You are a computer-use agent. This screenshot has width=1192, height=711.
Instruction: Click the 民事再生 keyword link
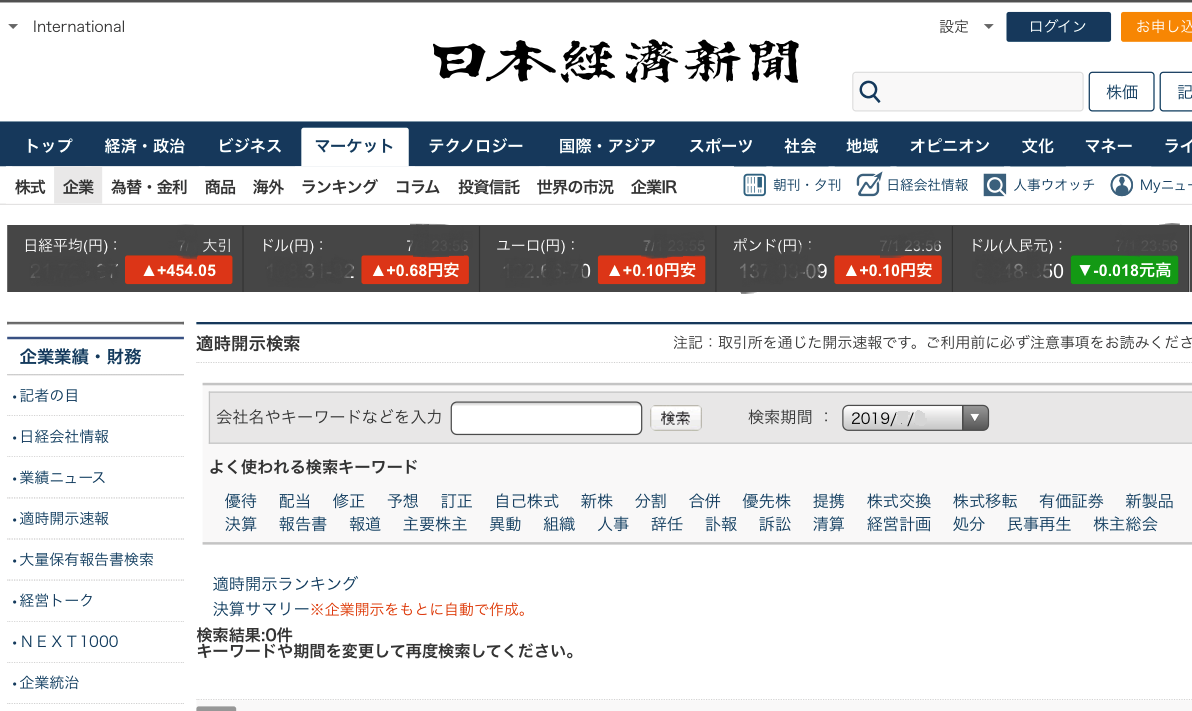tap(1038, 524)
